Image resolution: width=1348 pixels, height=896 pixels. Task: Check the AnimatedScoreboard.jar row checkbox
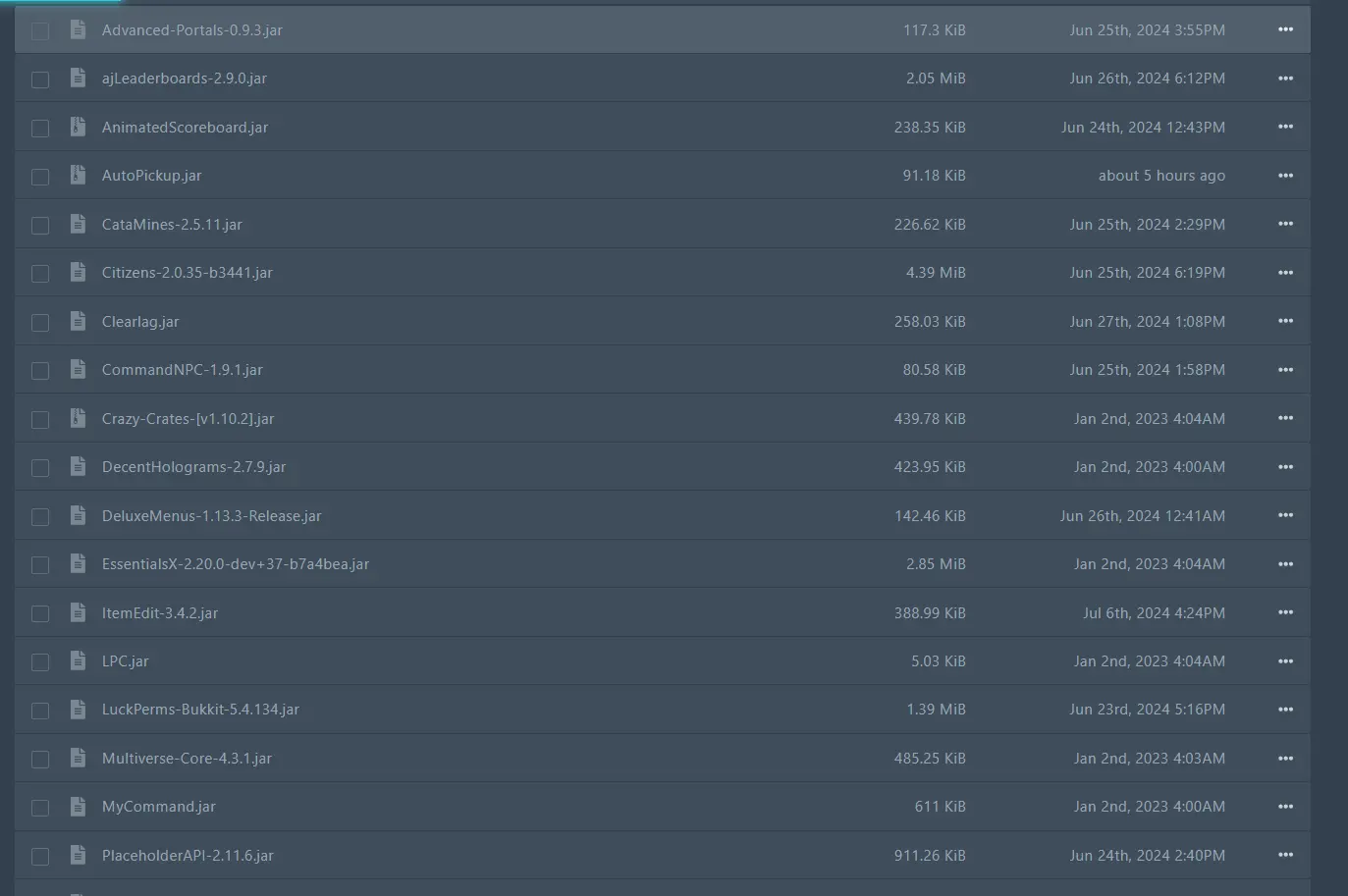[40, 129]
